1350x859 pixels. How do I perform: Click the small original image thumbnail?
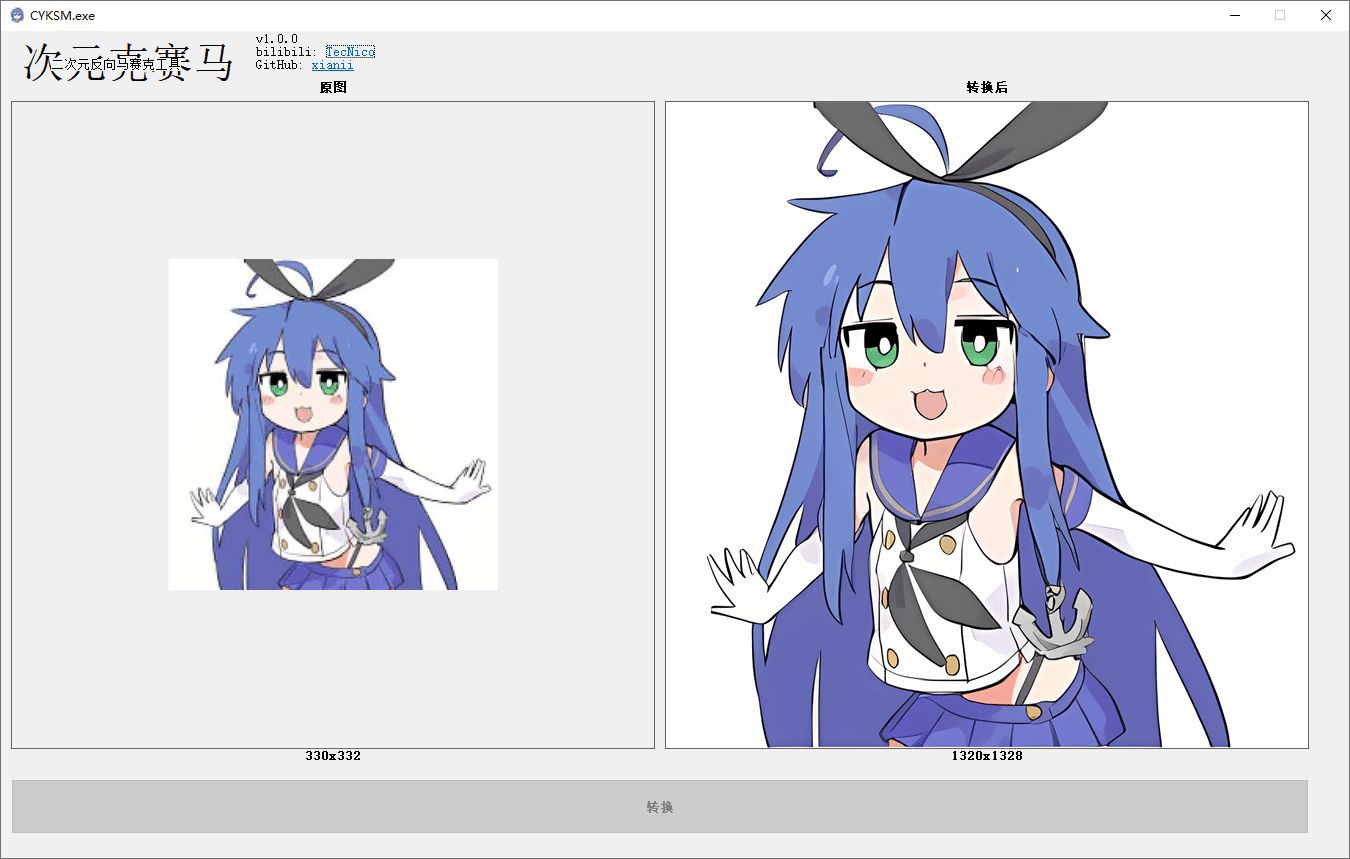click(333, 424)
